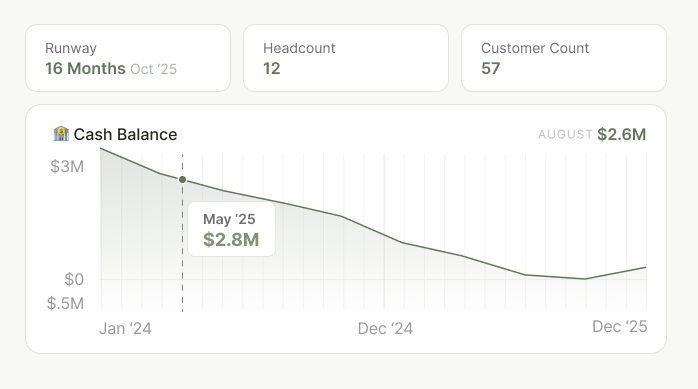The height and width of the screenshot is (389, 698).
Task: Click the Oct '25 runway date
Action: point(154,69)
